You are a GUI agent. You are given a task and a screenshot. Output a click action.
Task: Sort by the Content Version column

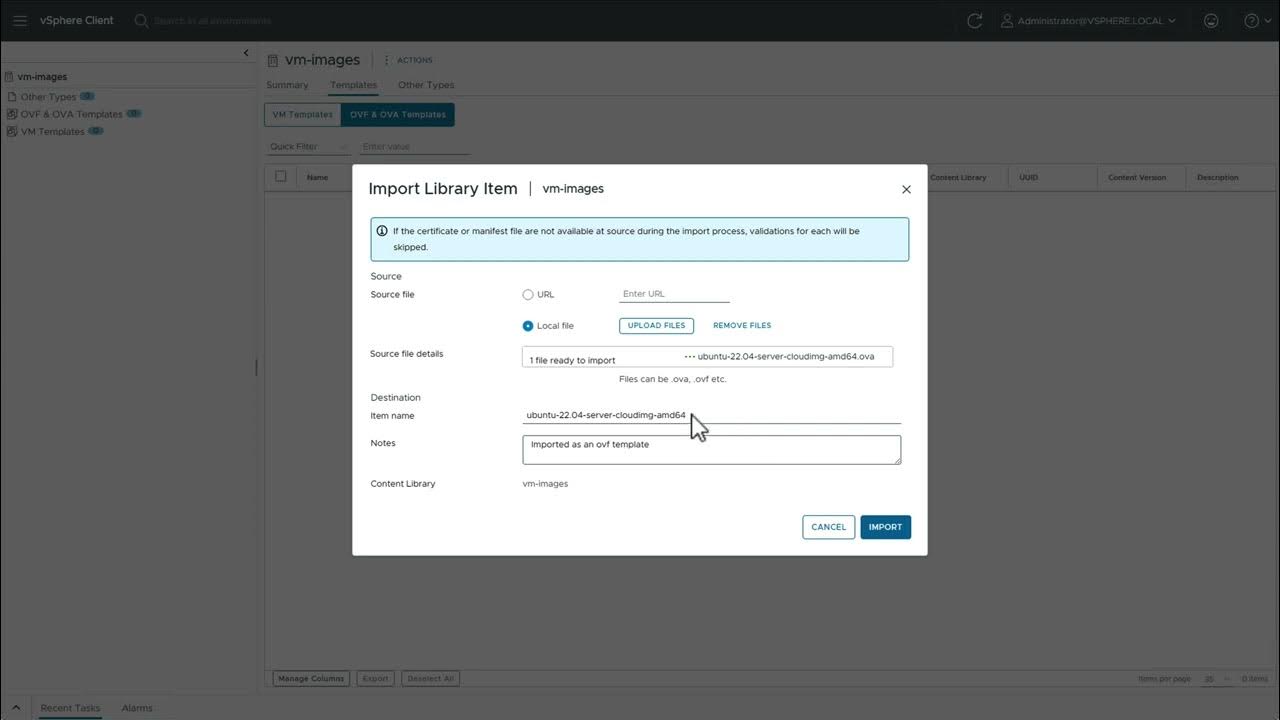pyautogui.click(x=1137, y=178)
